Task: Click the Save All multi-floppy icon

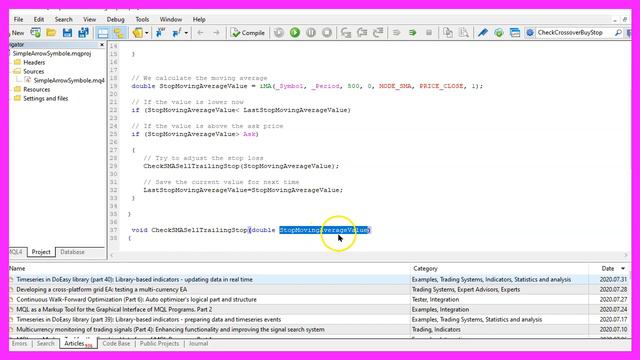Action: [83, 33]
